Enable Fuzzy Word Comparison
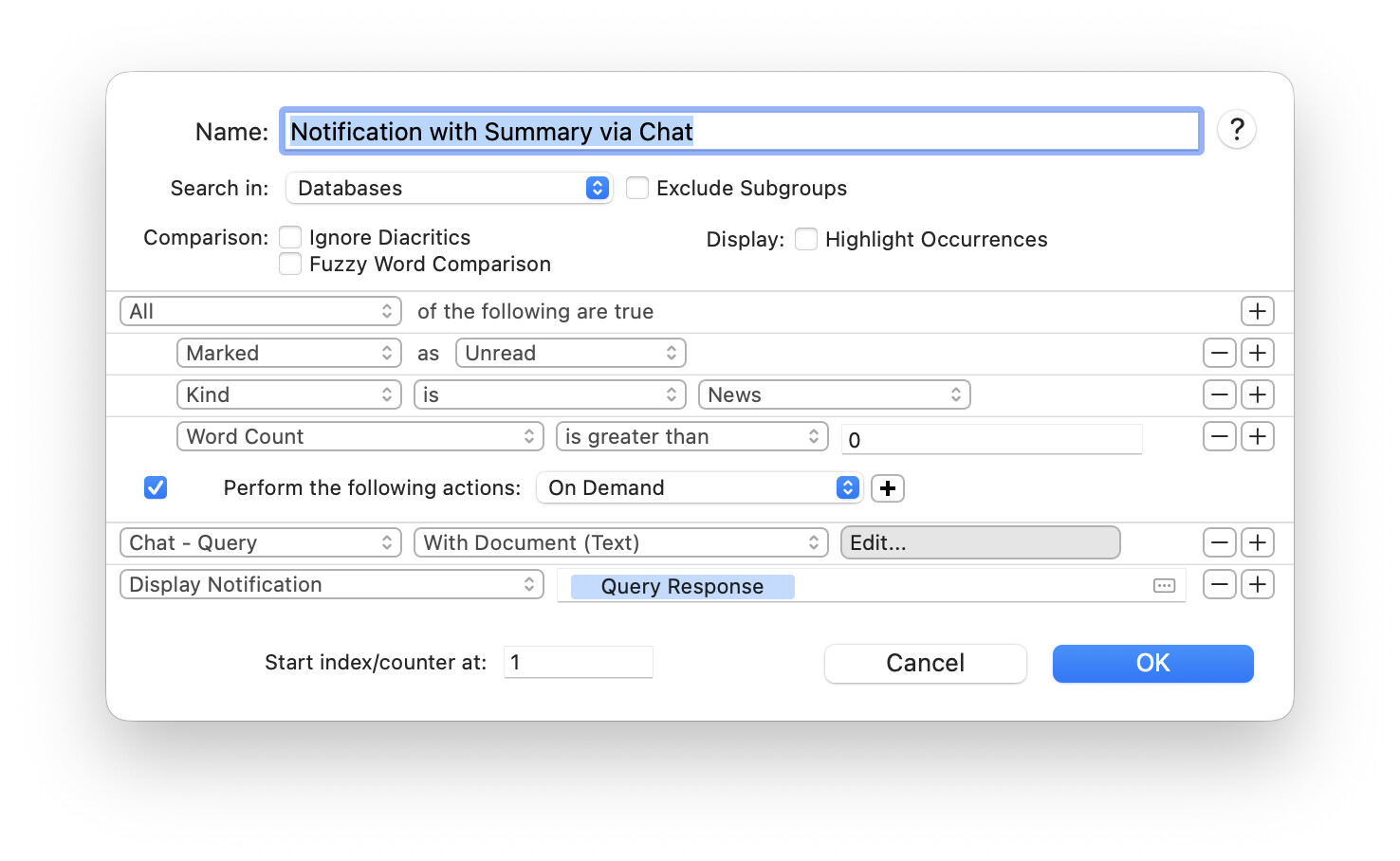The image size is (1400, 861). (290, 264)
